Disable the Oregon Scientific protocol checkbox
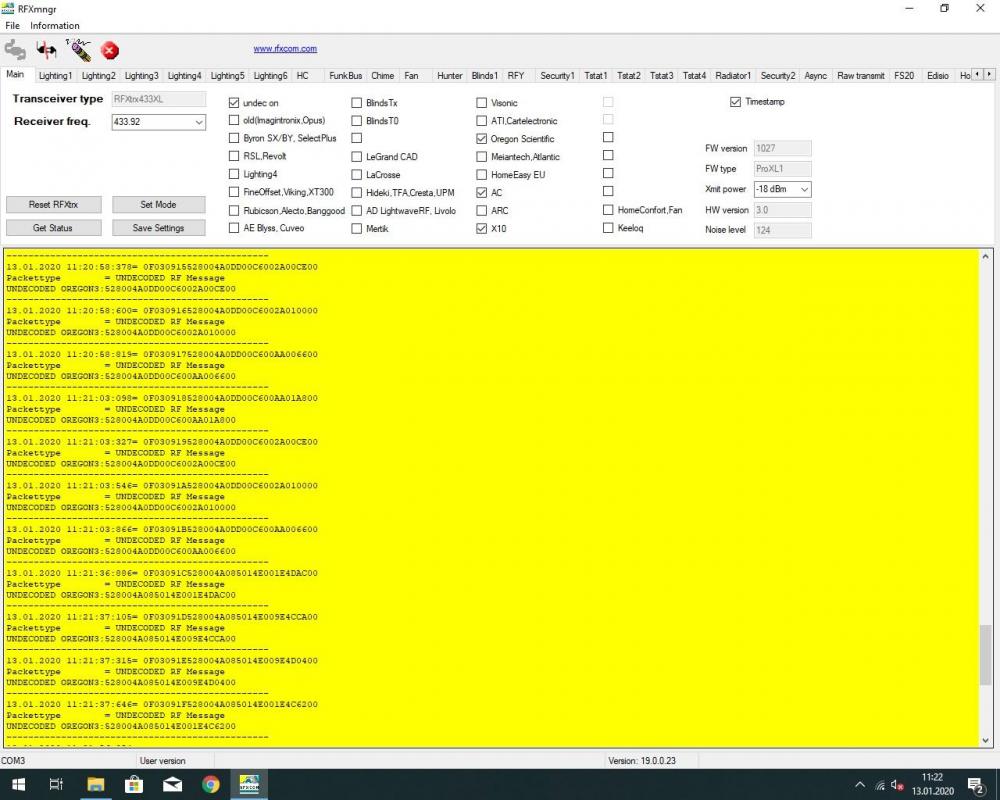The image size is (1000, 800). click(482, 139)
